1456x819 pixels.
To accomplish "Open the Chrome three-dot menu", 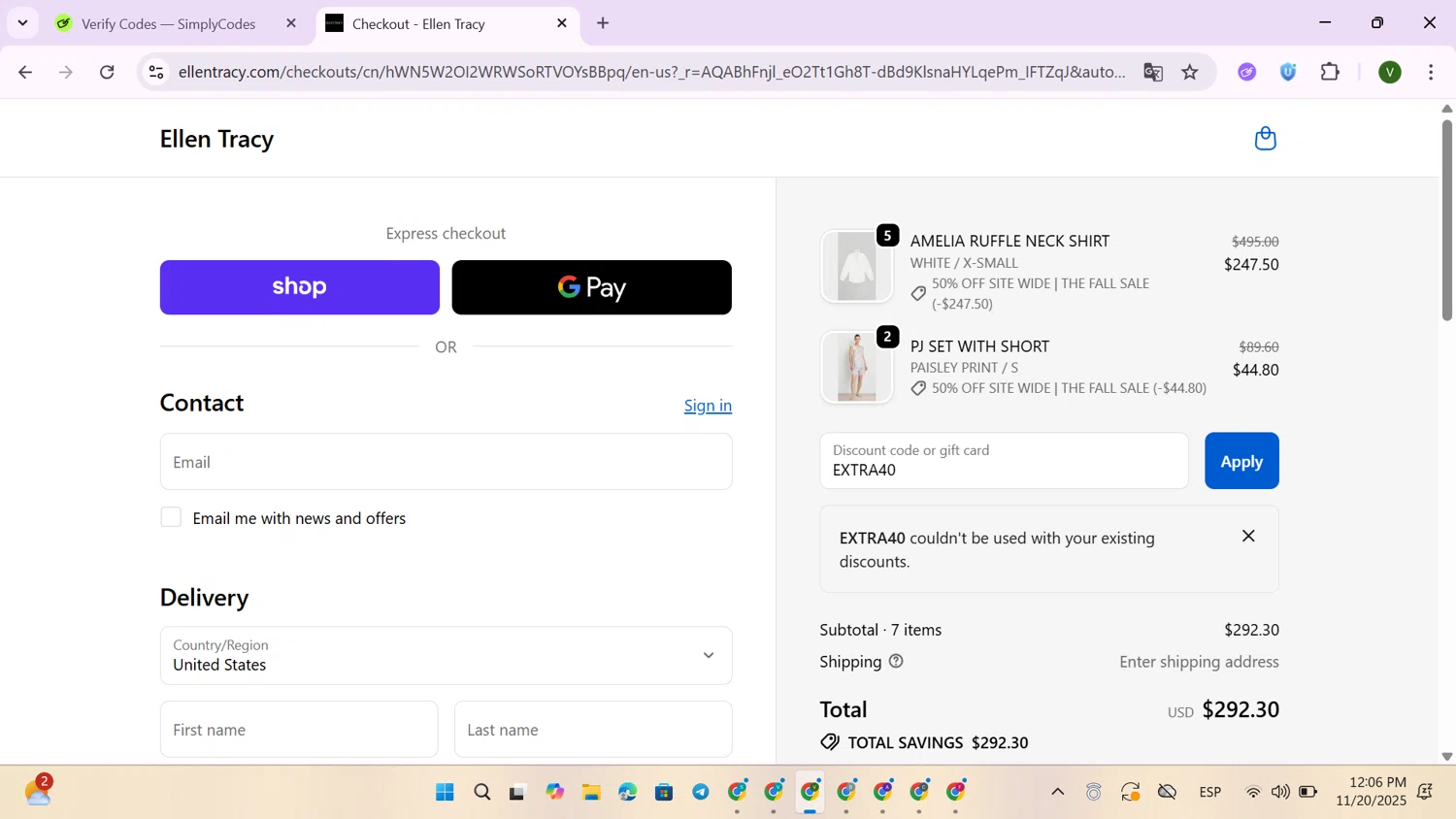I will tap(1431, 72).
